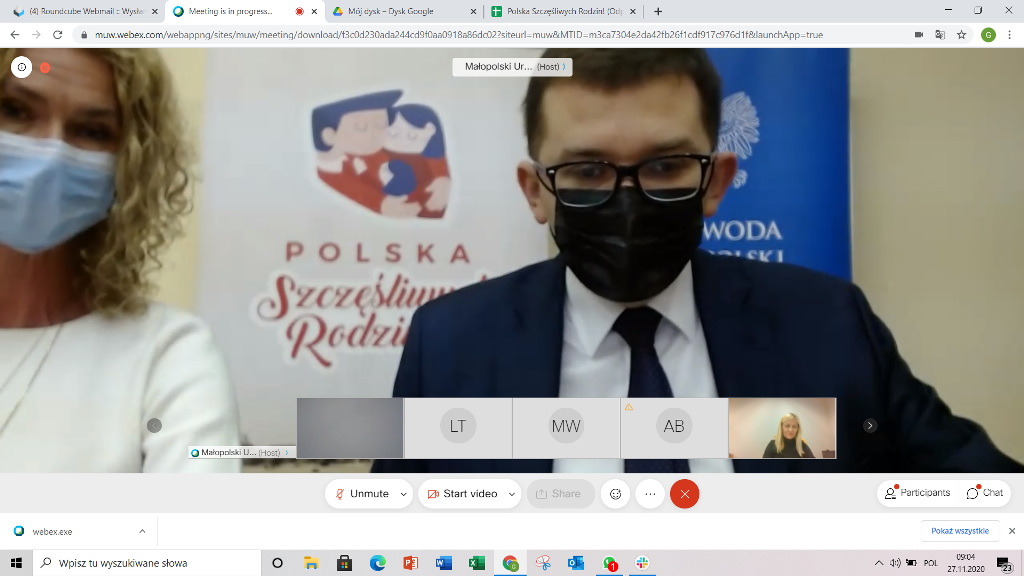
Task: Click the site lock icon in address bar
Action: click(x=84, y=35)
